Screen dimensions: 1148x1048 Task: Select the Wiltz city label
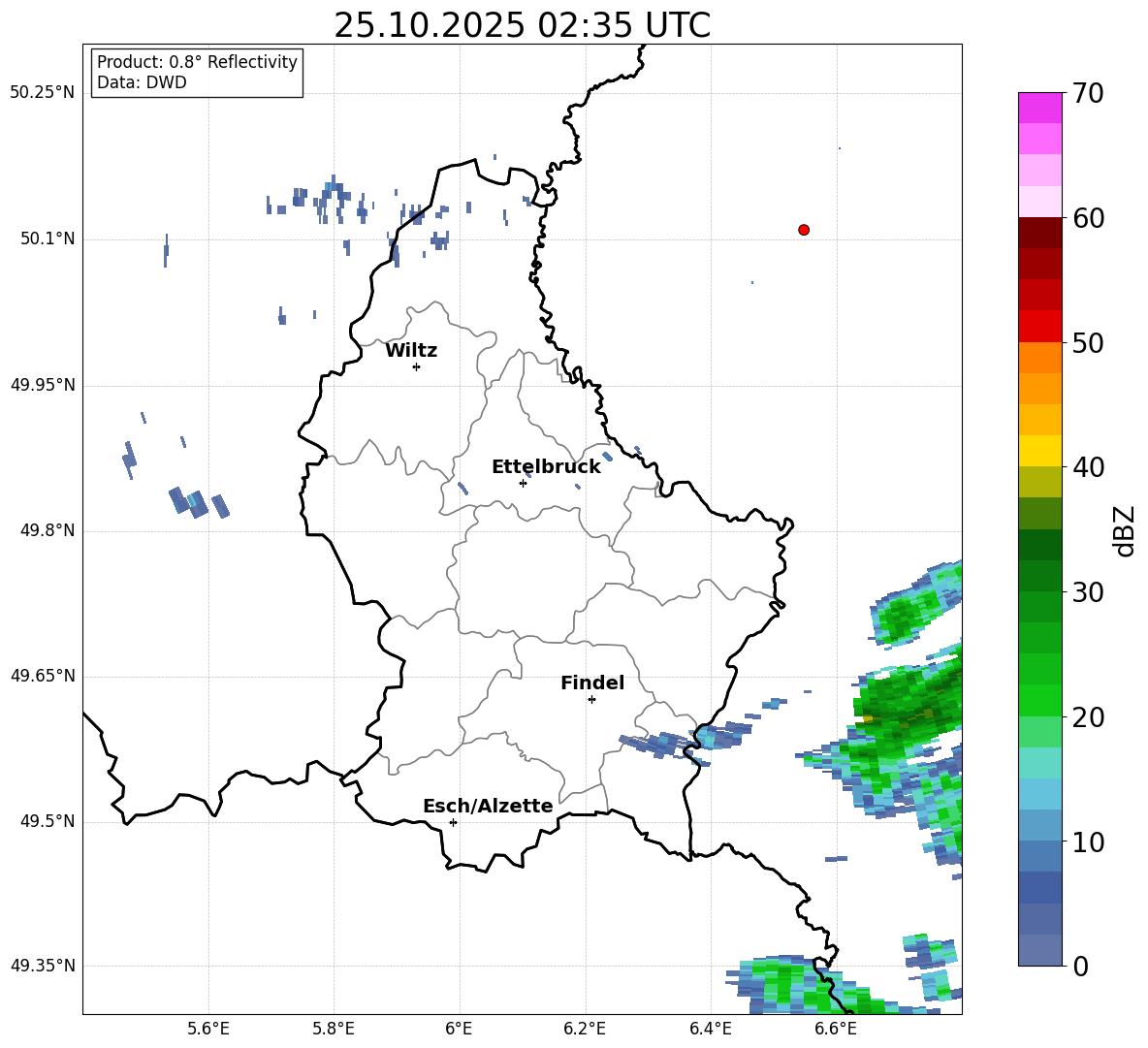[411, 351]
